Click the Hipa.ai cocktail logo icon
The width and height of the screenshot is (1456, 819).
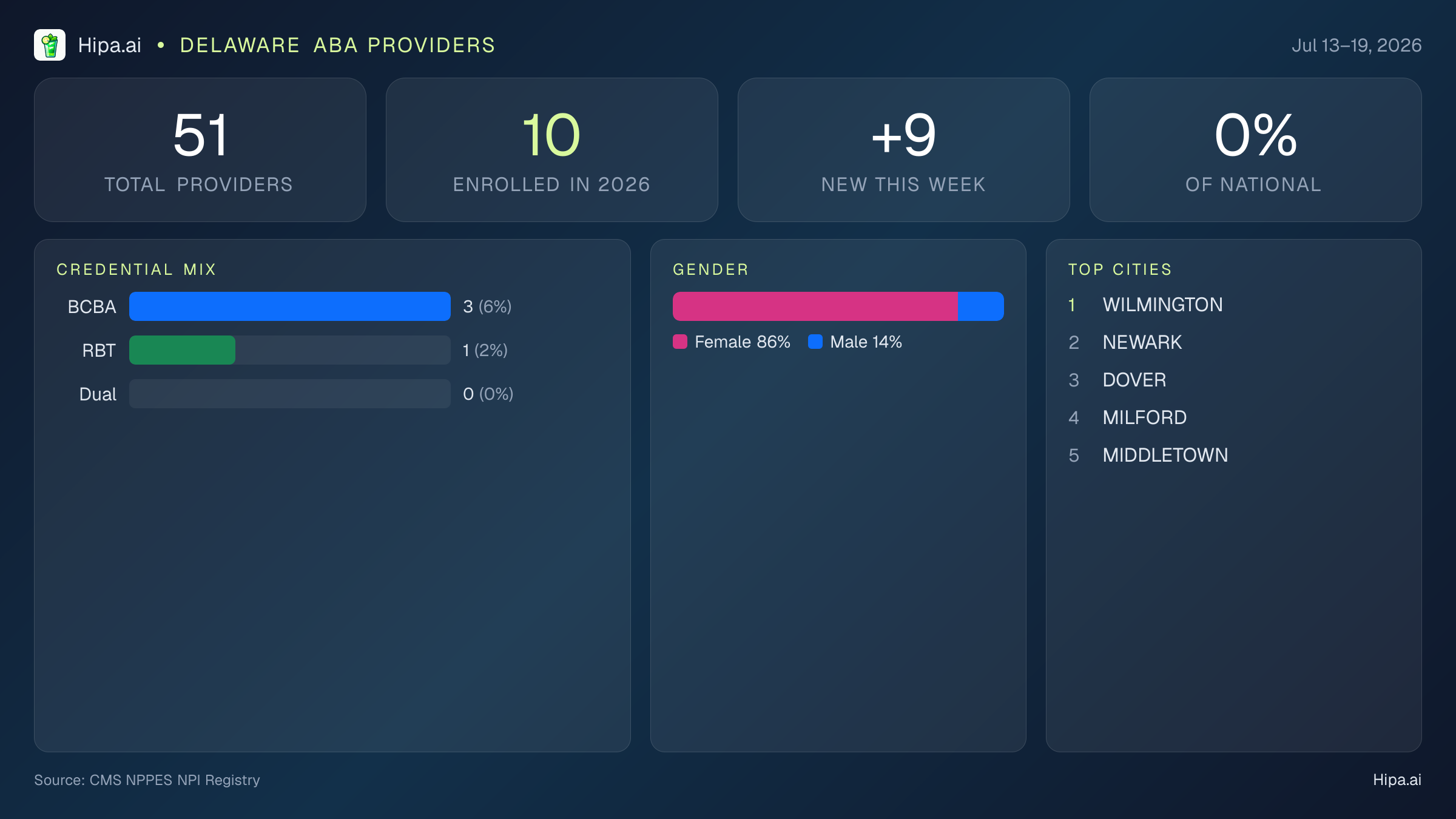click(50, 45)
